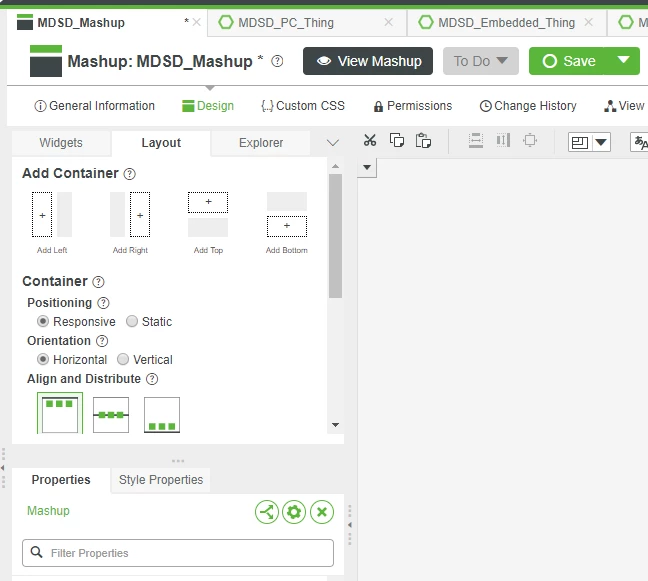Select Add Right container option
This screenshot has width=648, height=581.
pos(130,223)
